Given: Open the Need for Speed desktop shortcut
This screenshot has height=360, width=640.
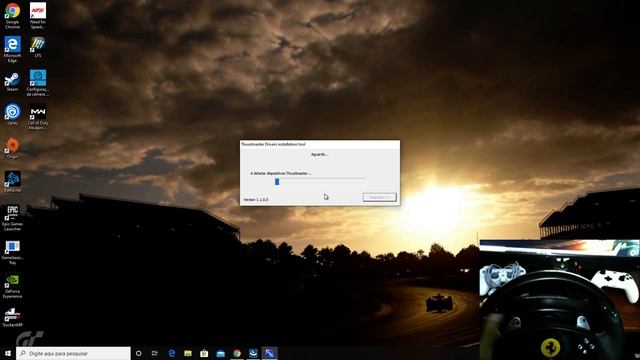Looking at the screenshot, I should pos(38,16).
